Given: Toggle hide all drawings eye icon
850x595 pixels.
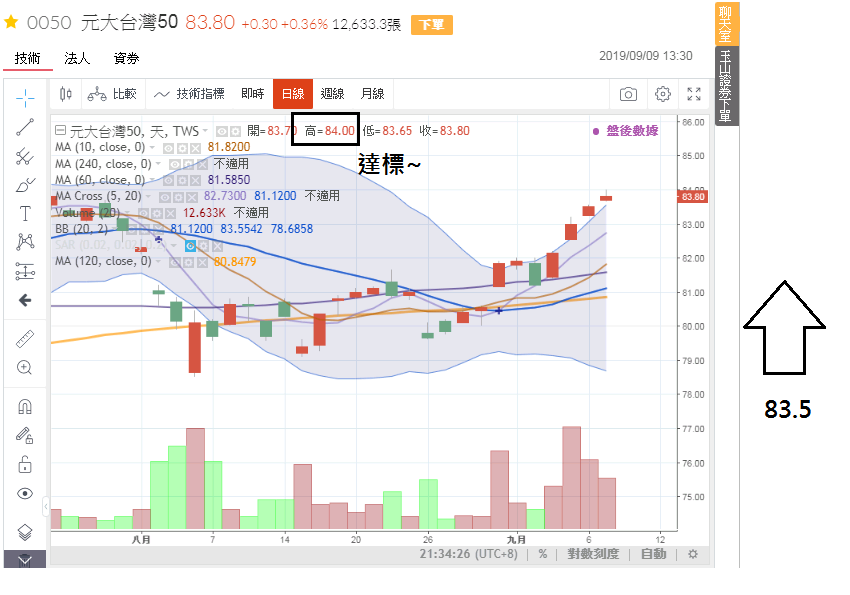Looking at the screenshot, I should click(25, 493).
